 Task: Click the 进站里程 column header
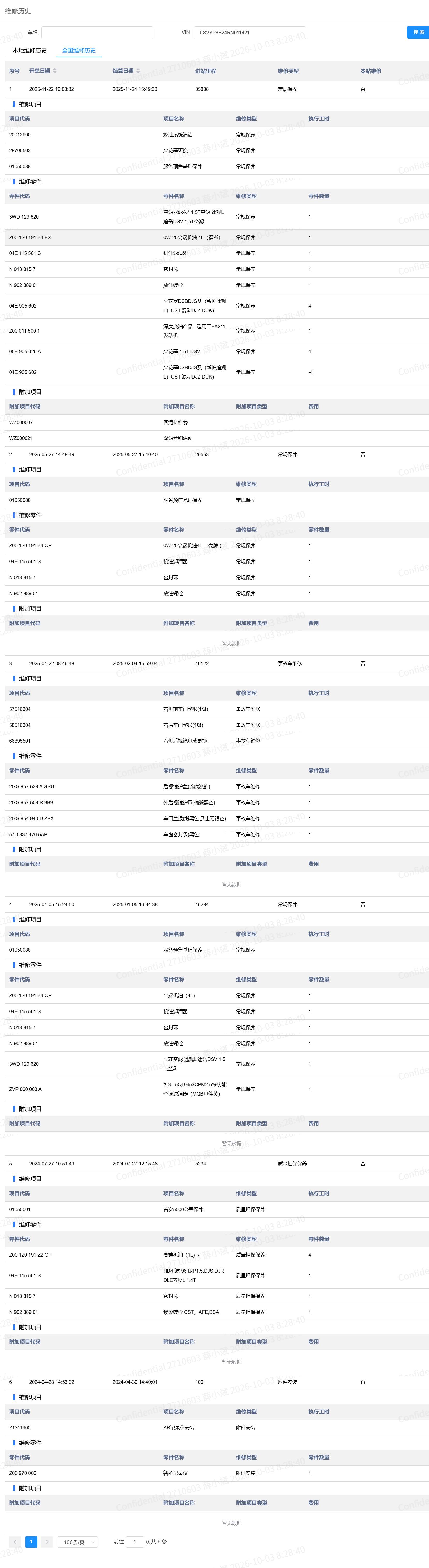[205, 71]
